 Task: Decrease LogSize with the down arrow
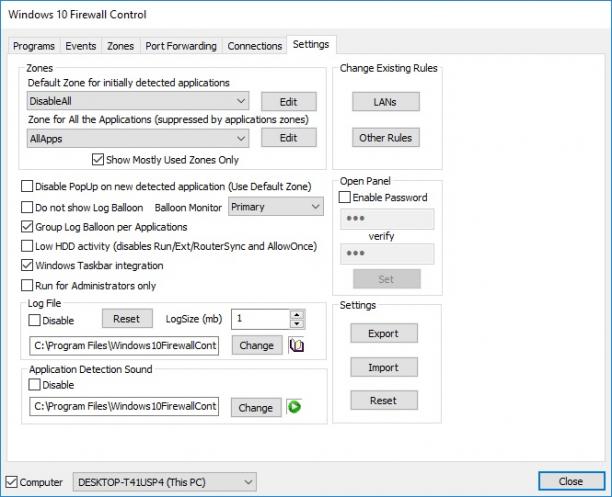click(x=297, y=324)
